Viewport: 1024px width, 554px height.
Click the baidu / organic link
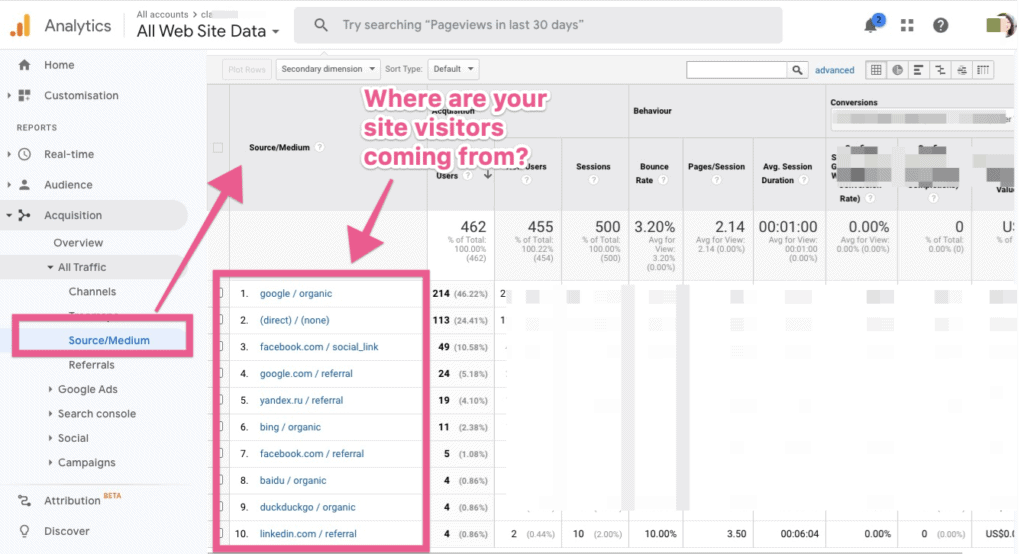[293, 480]
